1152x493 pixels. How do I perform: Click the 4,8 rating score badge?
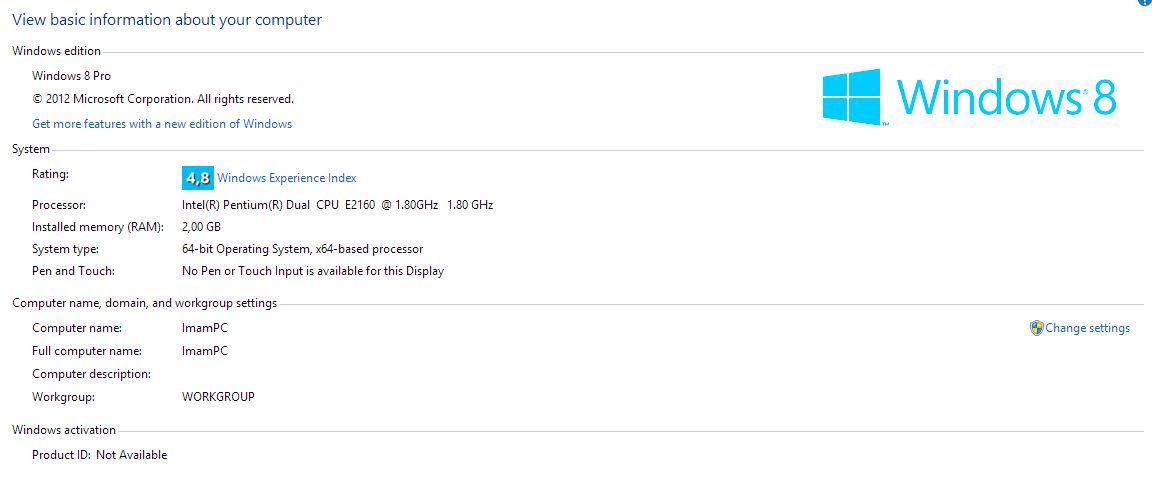[197, 178]
